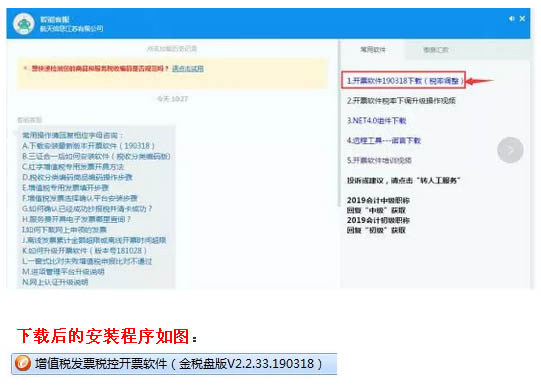Image resolution: width=541 pixels, height=388 pixels.
Task: Go to next slide with the round arrow button
Action: click(x=510, y=150)
